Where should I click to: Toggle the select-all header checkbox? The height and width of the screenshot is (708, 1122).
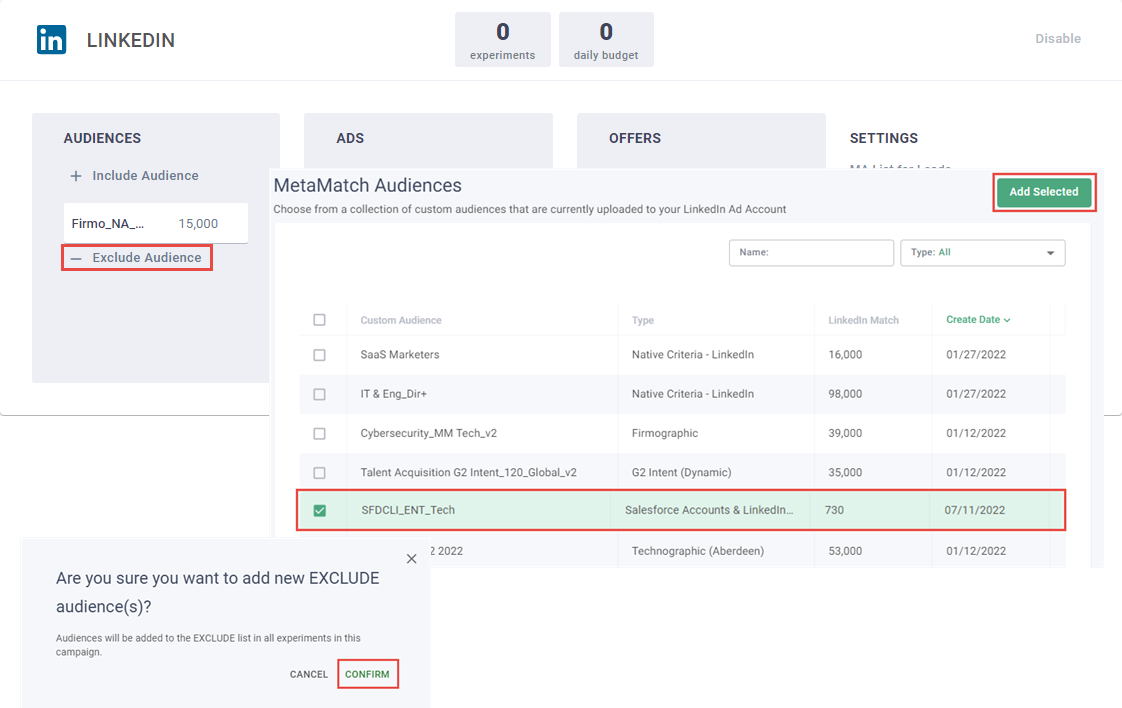click(320, 320)
